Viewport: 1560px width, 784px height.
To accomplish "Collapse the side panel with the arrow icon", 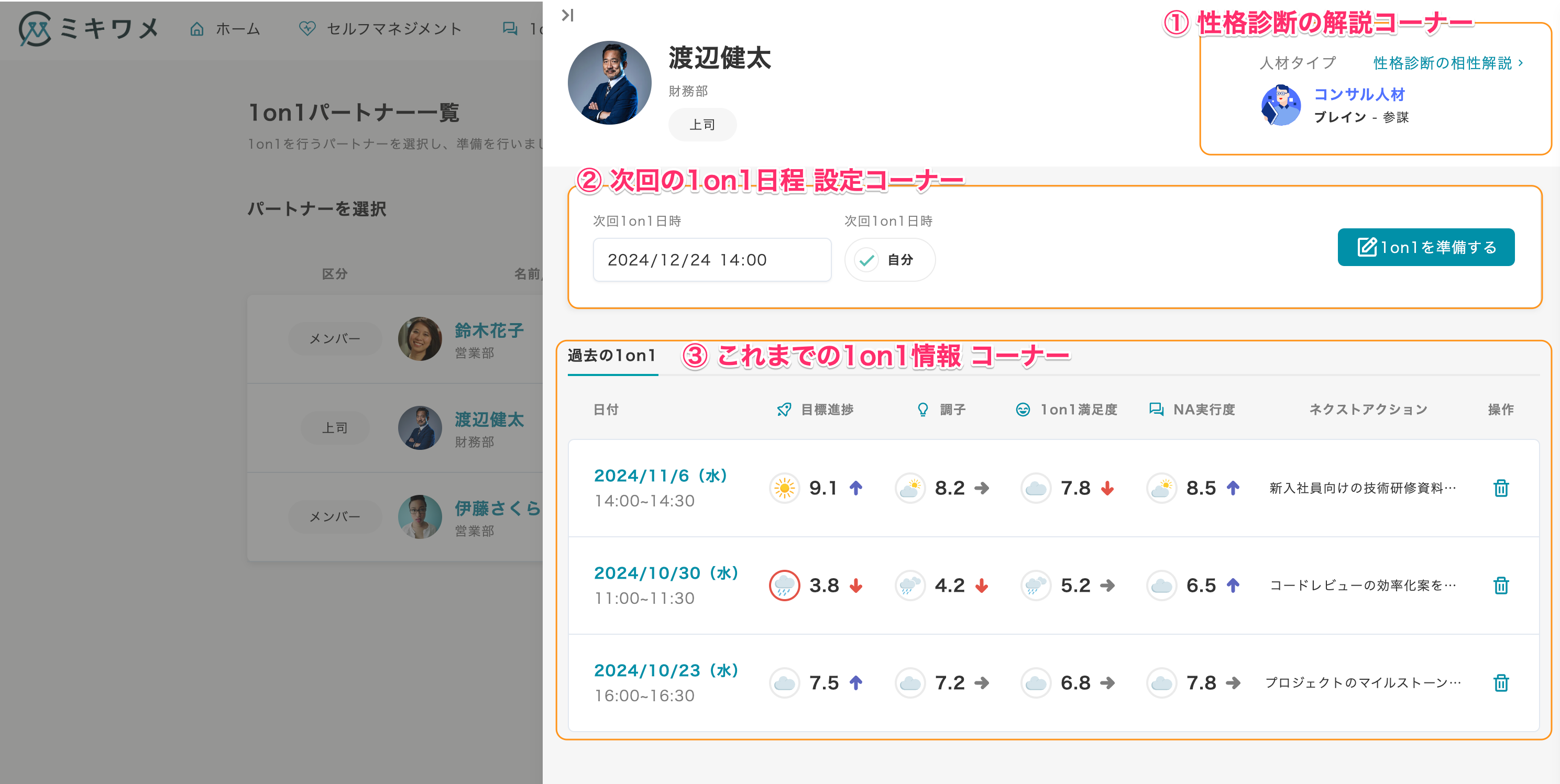I will click(x=567, y=15).
